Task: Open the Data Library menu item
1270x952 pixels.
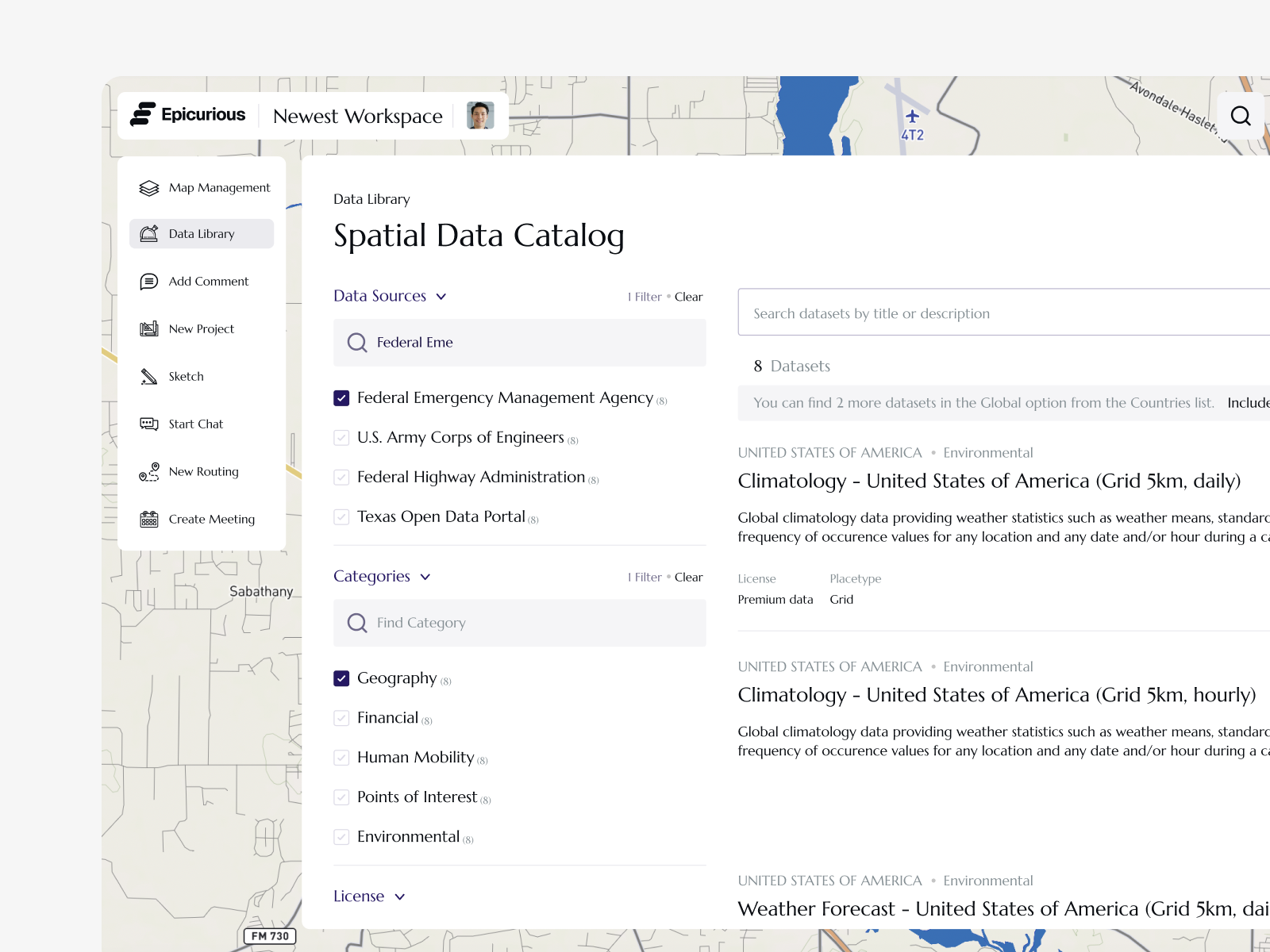Action: pyautogui.click(x=202, y=234)
